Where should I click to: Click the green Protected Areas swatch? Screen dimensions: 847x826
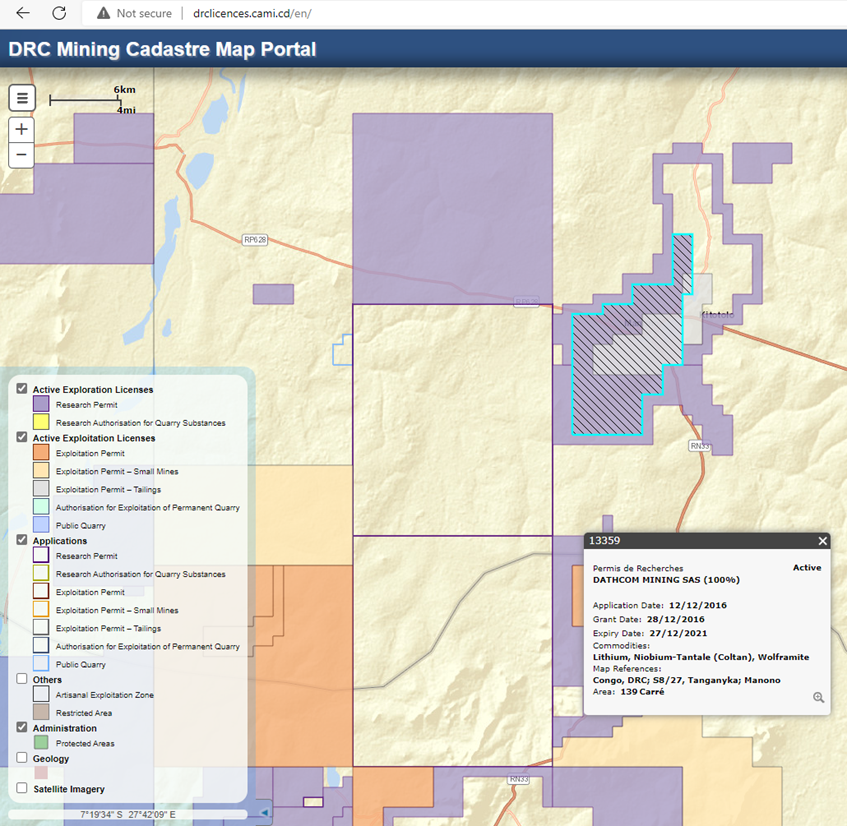[x=41, y=742]
